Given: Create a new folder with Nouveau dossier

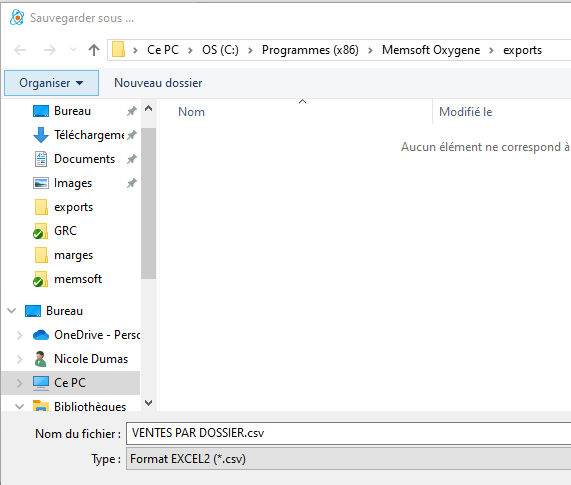Looking at the screenshot, I should tap(158, 83).
